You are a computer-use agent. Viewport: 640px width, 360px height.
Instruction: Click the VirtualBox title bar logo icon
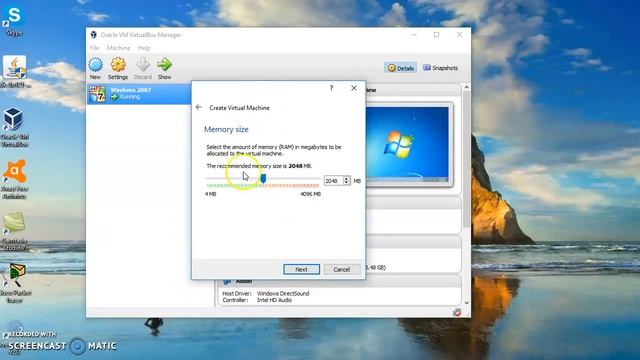[x=93, y=35]
